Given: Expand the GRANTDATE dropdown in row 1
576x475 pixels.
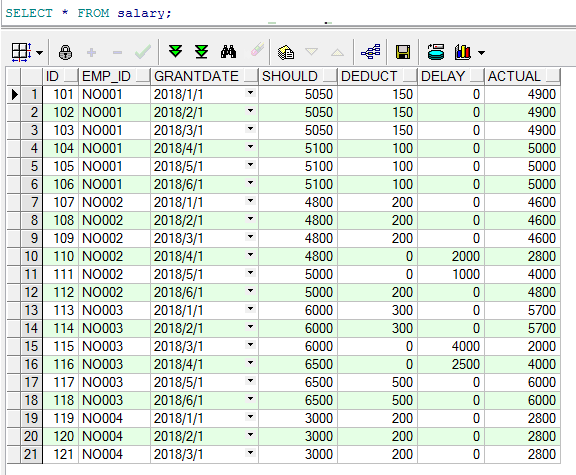Looking at the screenshot, I should (251, 93).
